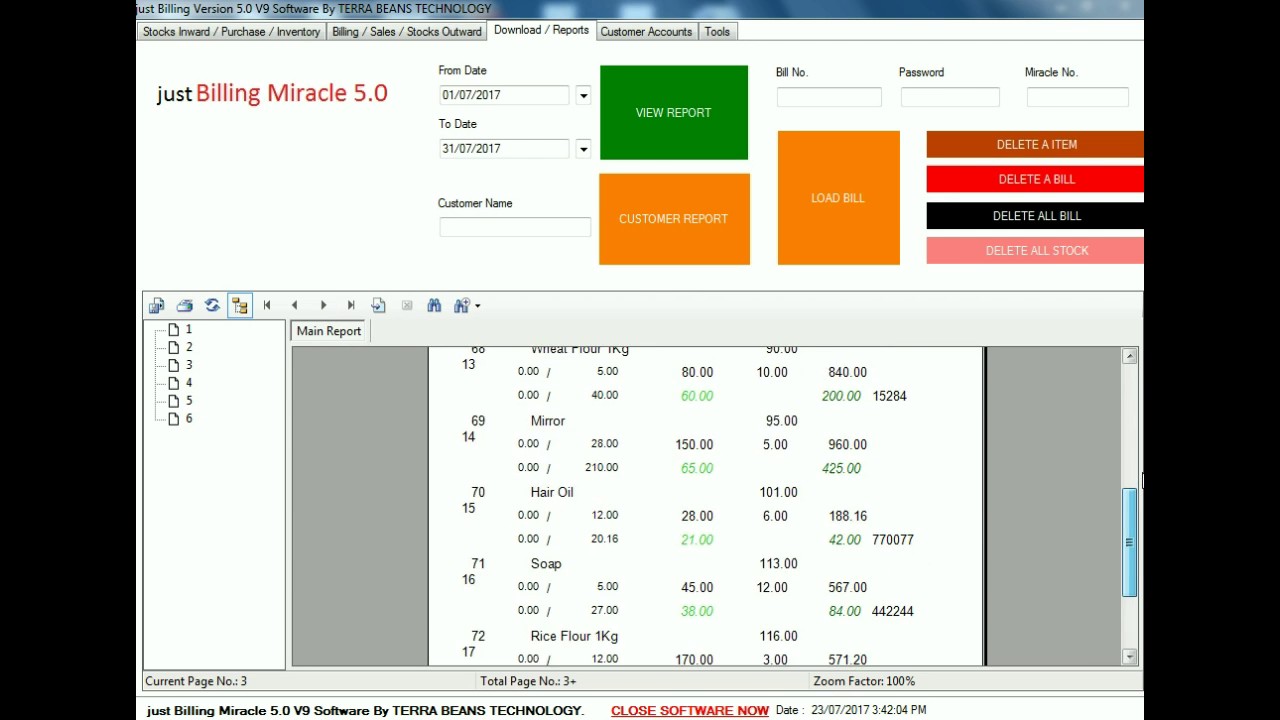Viewport: 1280px width, 720px height.
Task: Open the To Date calendar dropdown
Action: 583,149
